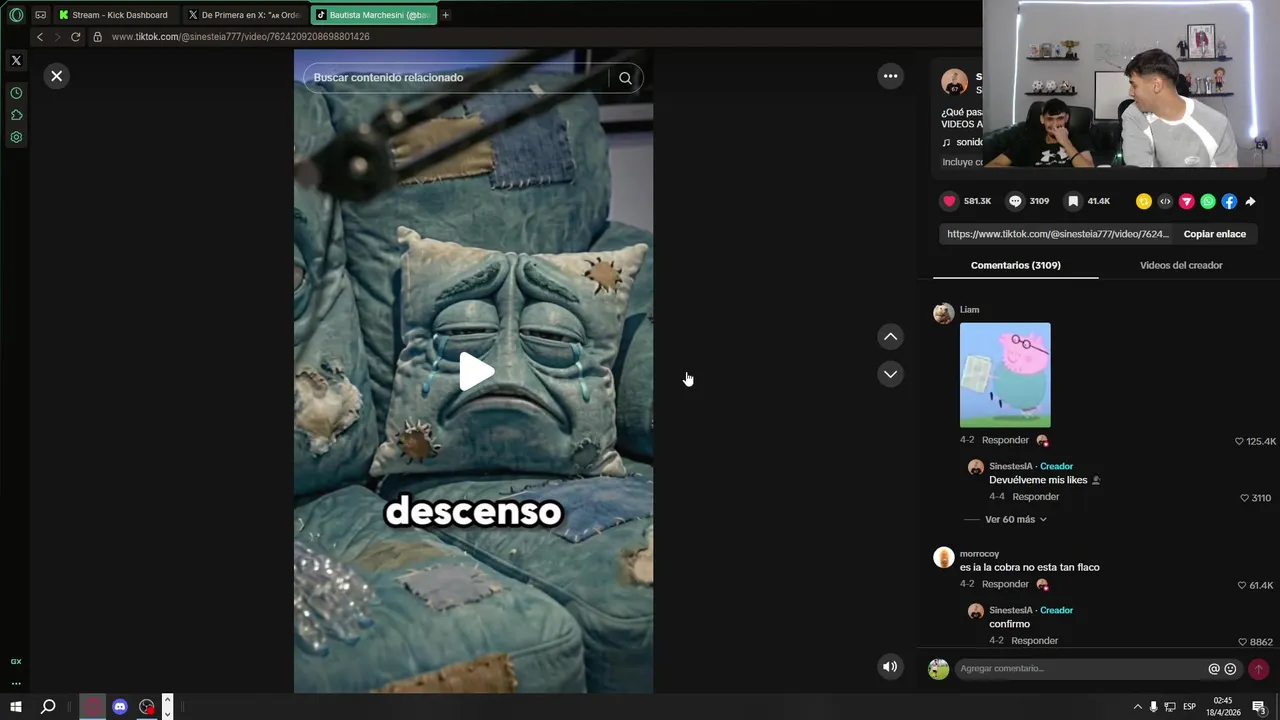Click Copiar enlace button
This screenshot has height=720, width=1280.
point(1215,234)
